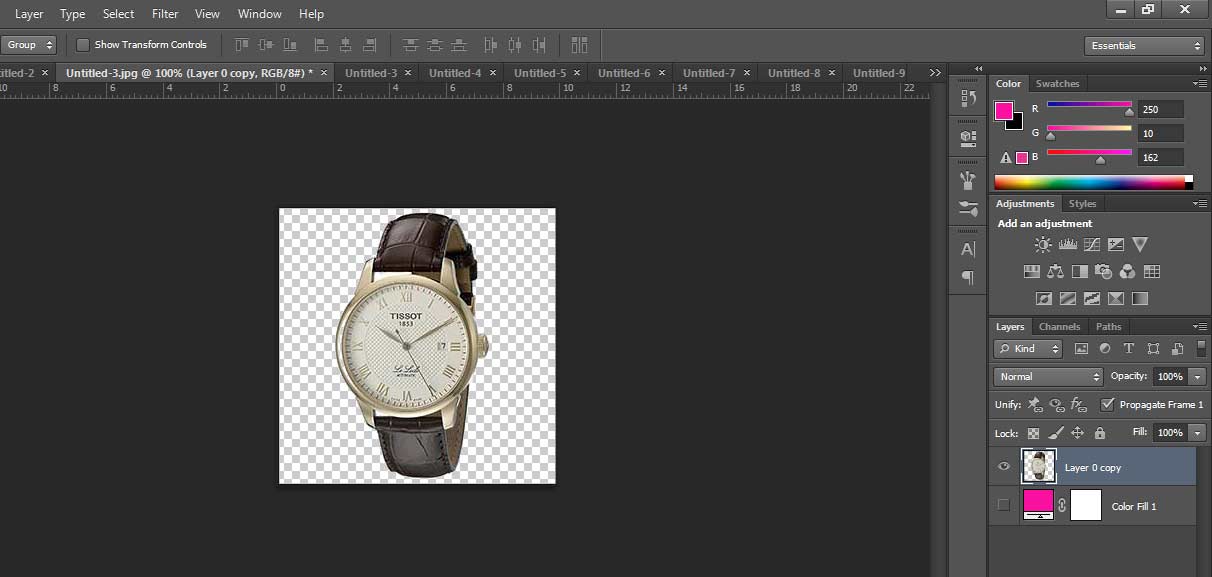Filter layers by smart objects
The height and width of the screenshot is (577, 1212).
[1177, 349]
